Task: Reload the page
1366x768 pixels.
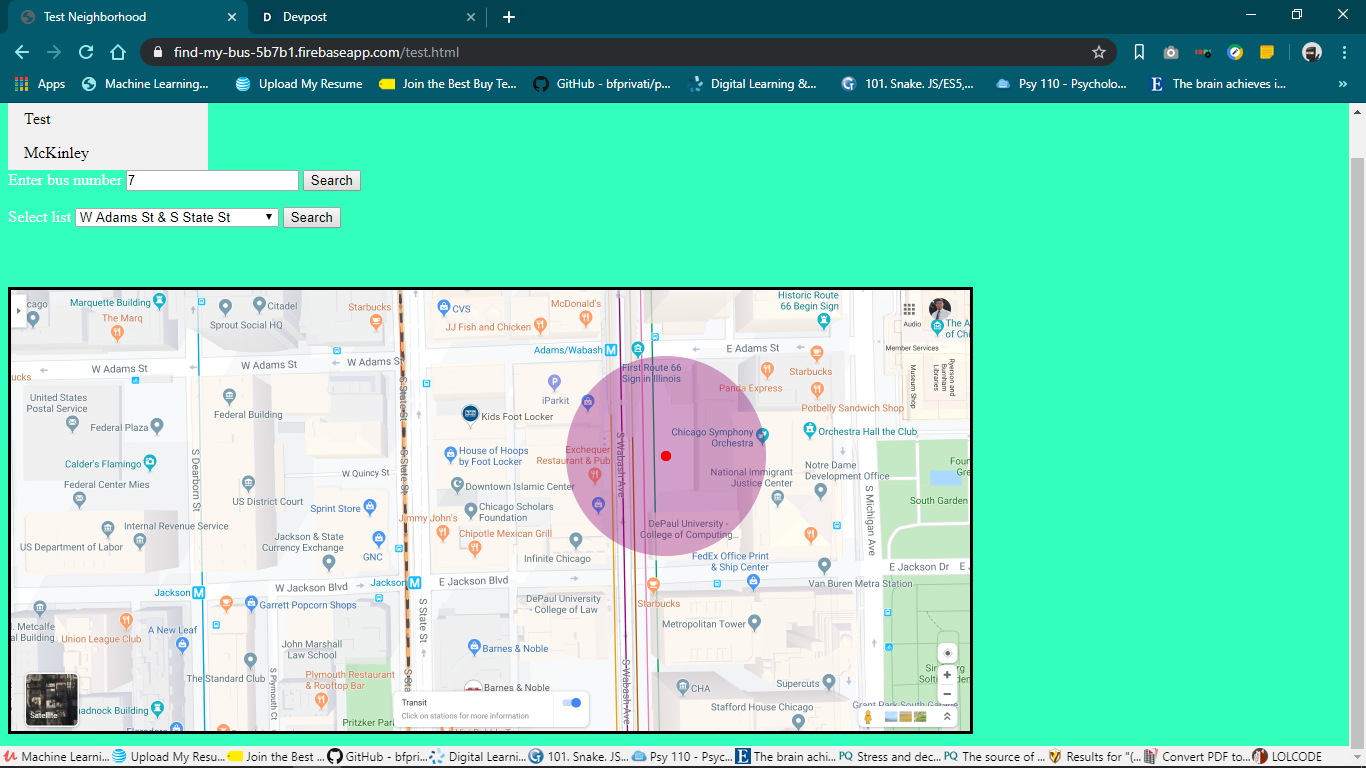Action: pyautogui.click(x=86, y=52)
